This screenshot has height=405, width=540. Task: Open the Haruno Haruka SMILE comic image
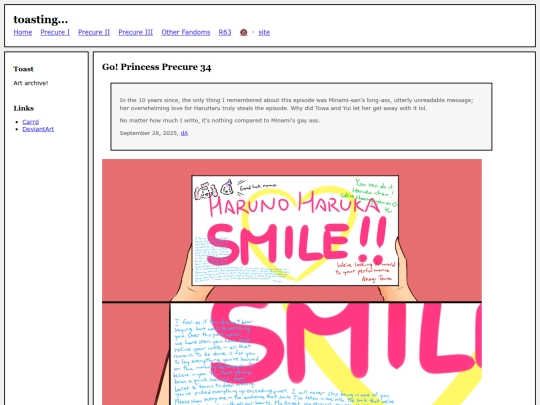[x=292, y=282]
